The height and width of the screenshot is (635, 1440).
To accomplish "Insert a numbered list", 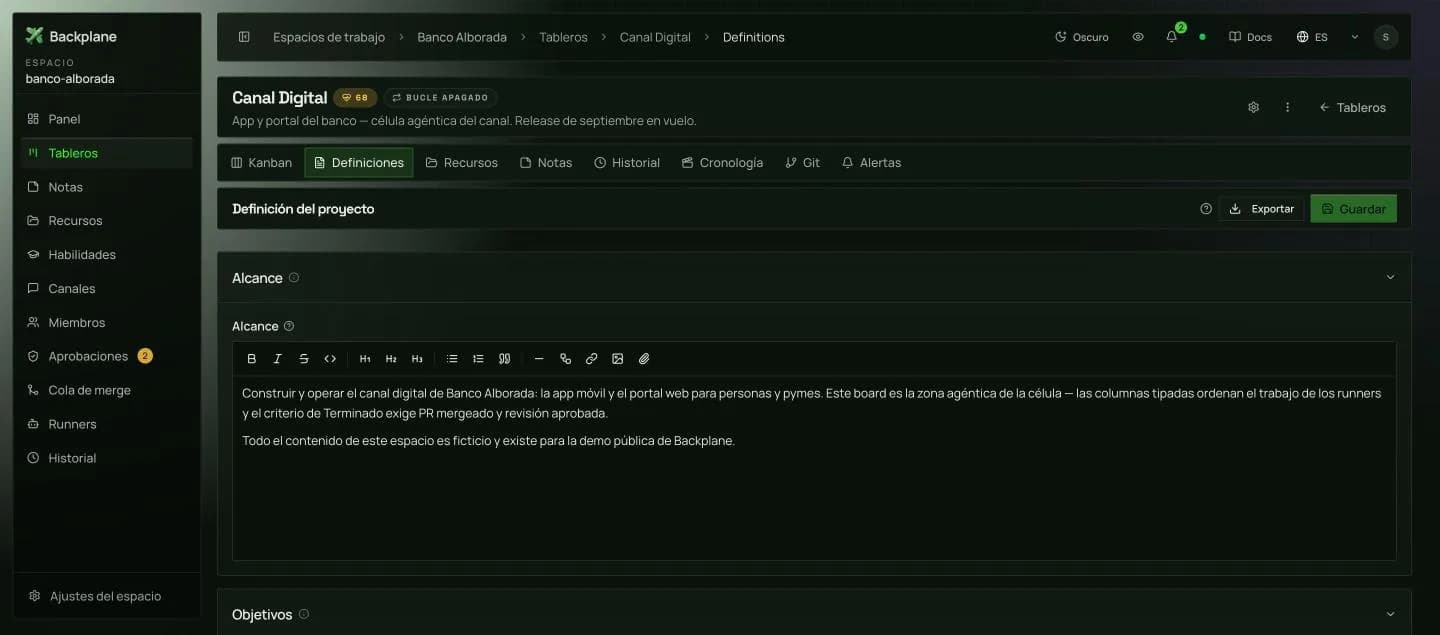I will point(478,359).
